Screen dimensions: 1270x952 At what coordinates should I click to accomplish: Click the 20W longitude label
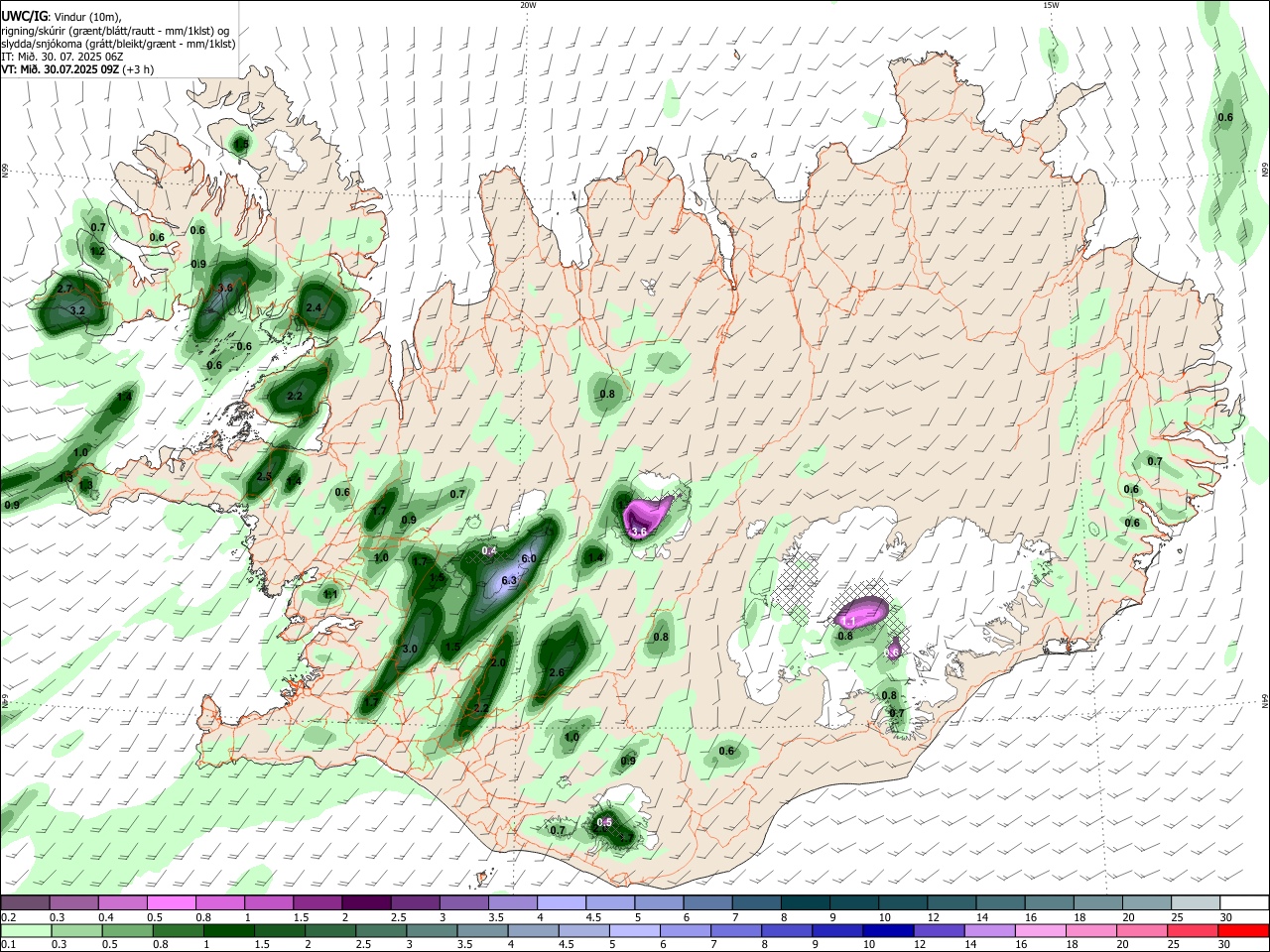[528, 5]
